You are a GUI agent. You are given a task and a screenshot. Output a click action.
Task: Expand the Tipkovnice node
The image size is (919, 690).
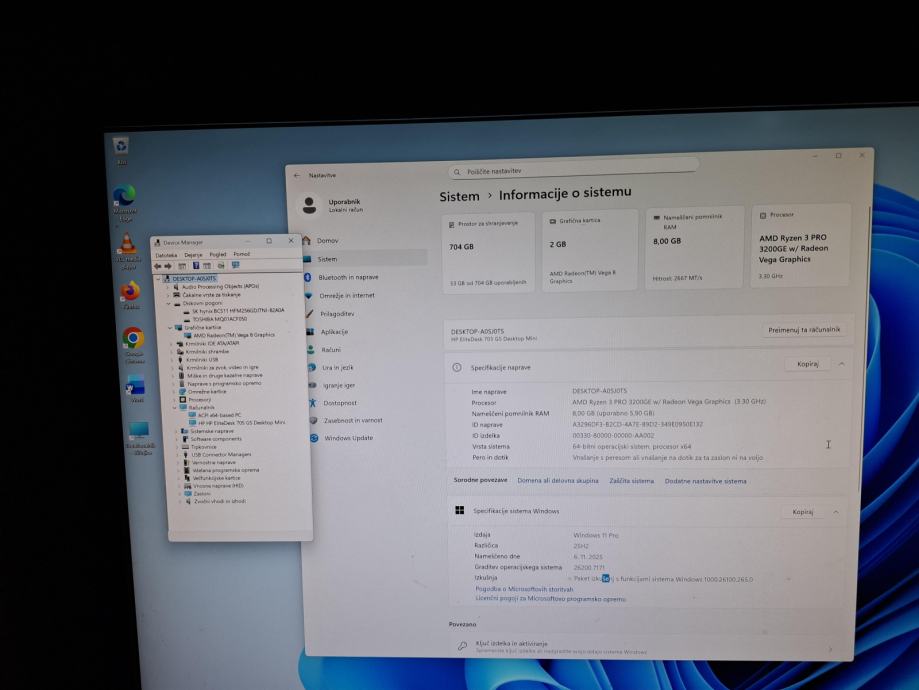pos(177,447)
